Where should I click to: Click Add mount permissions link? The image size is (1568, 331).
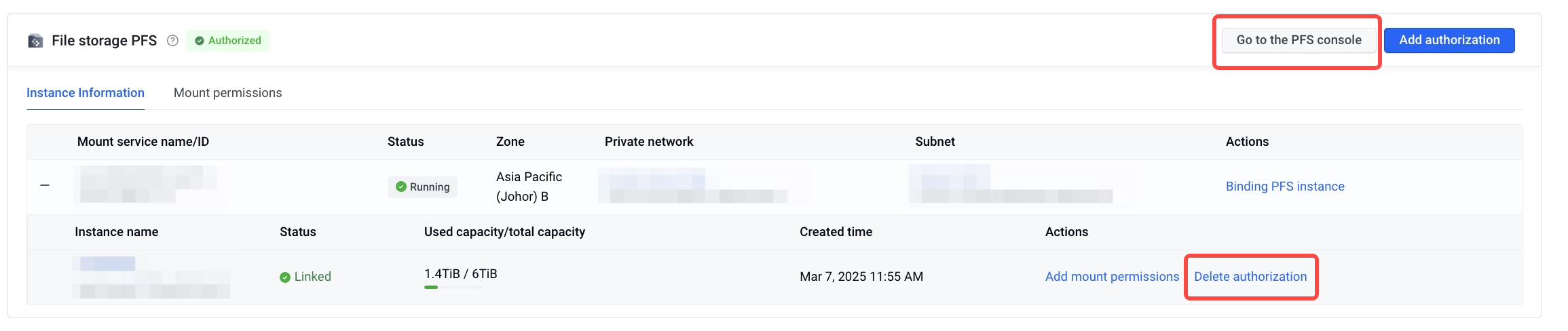click(1112, 277)
